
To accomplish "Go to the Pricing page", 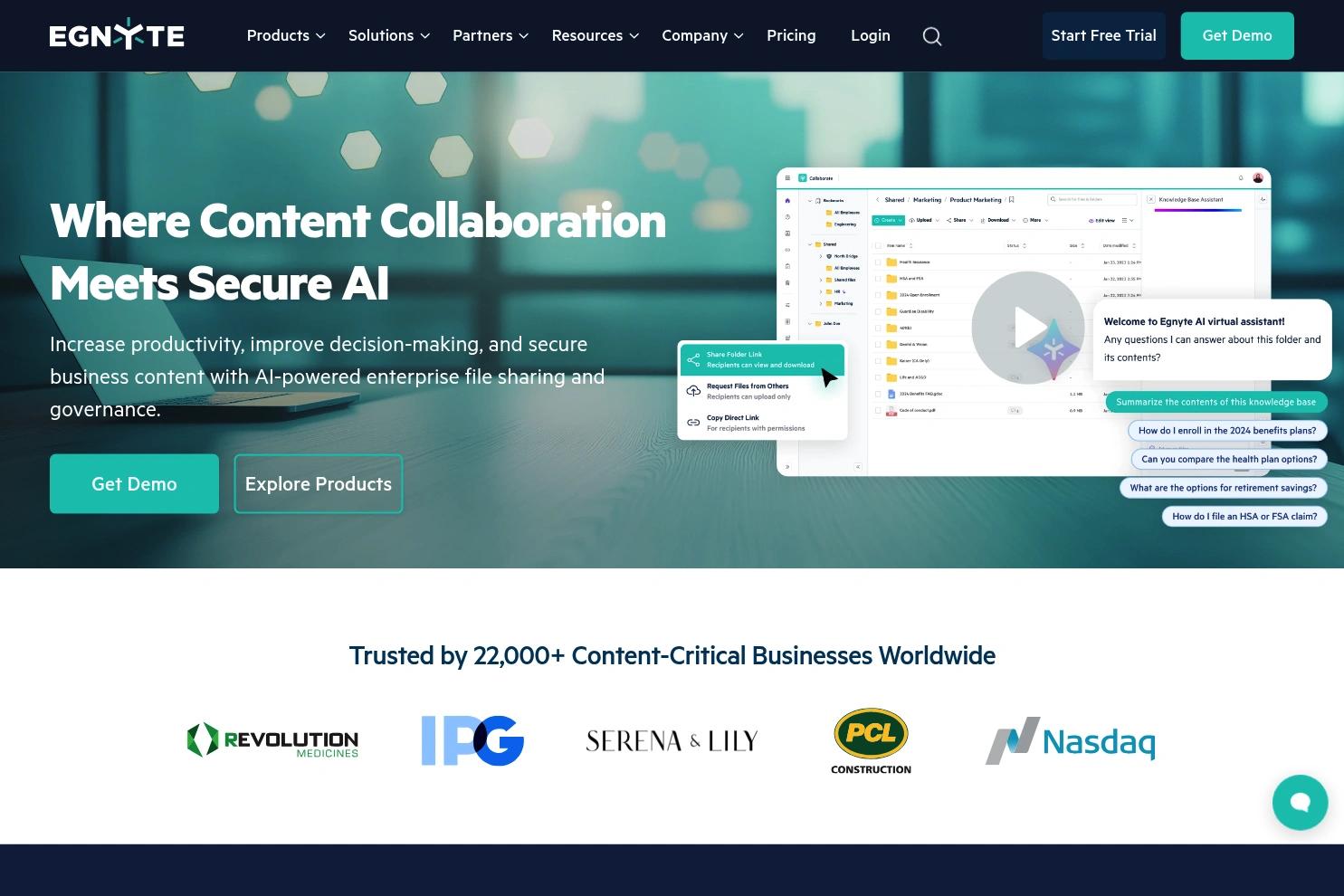I will (x=791, y=35).
